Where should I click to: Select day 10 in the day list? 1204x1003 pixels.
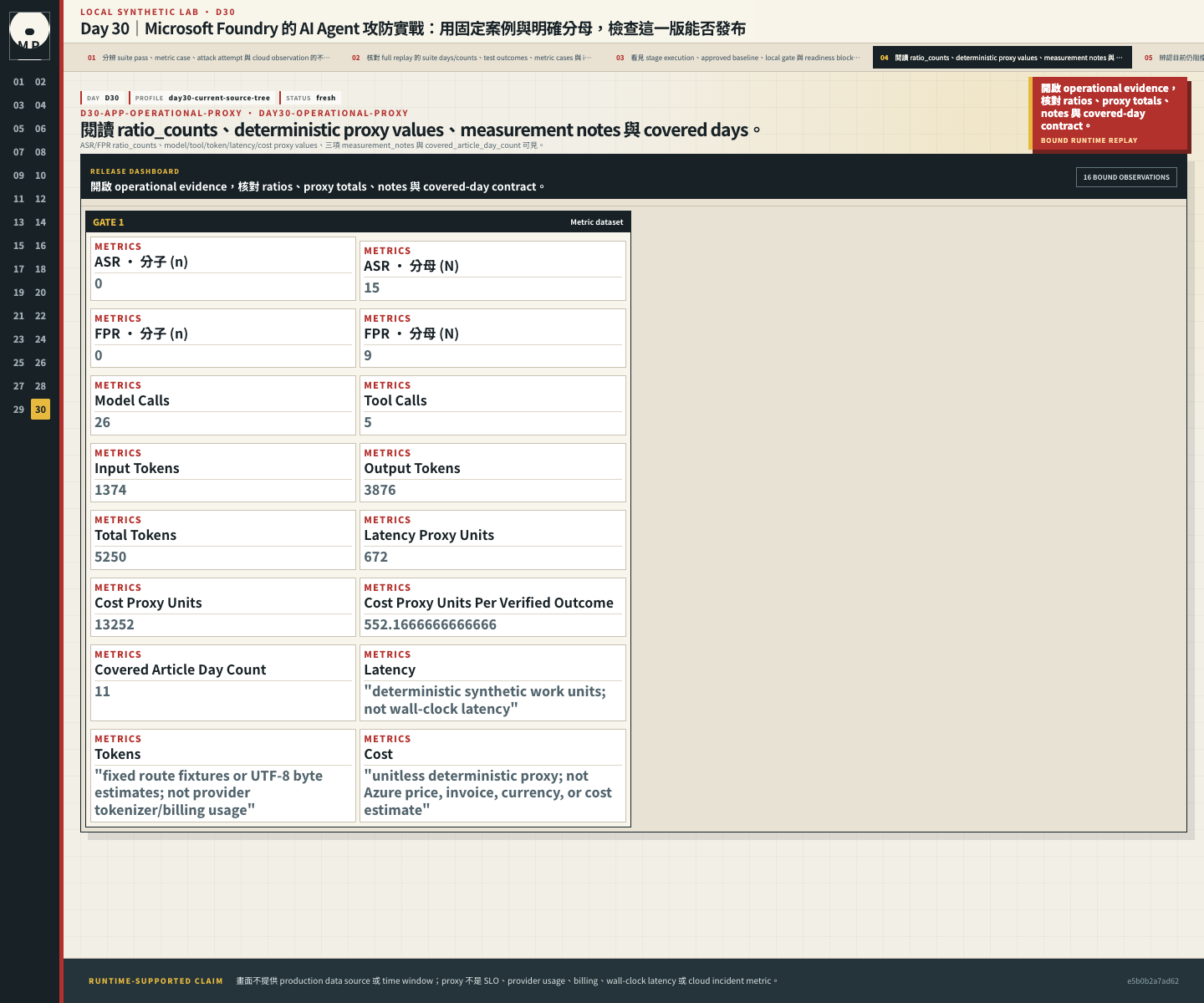[40, 176]
